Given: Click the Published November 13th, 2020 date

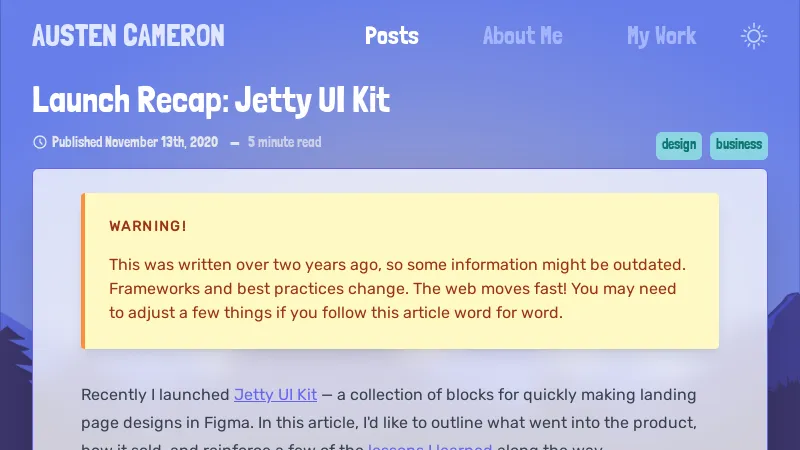Looking at the screenshot, I should pyautogui.click(x=135, y=142).
